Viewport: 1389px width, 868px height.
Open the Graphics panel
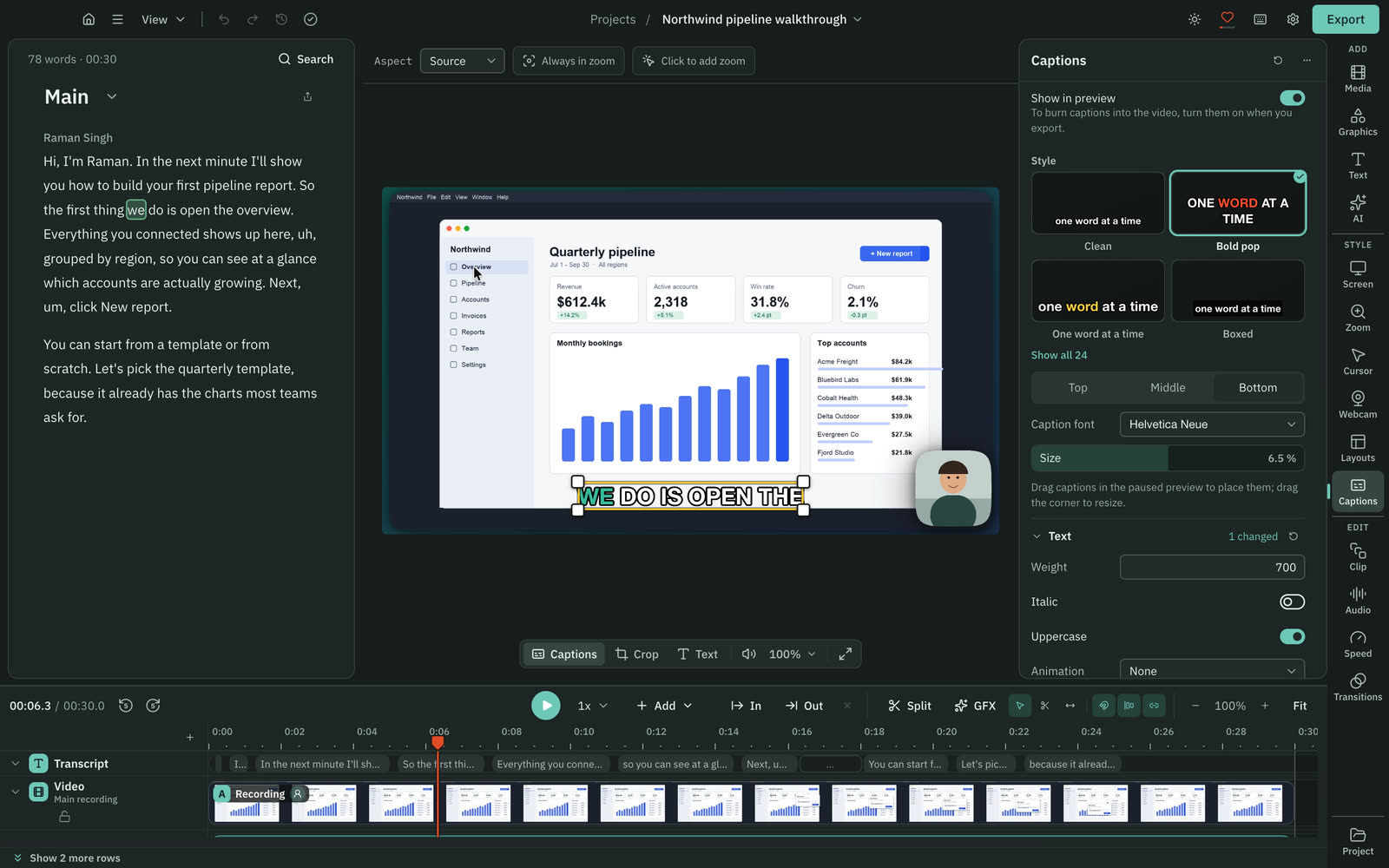pos(1358,122)
